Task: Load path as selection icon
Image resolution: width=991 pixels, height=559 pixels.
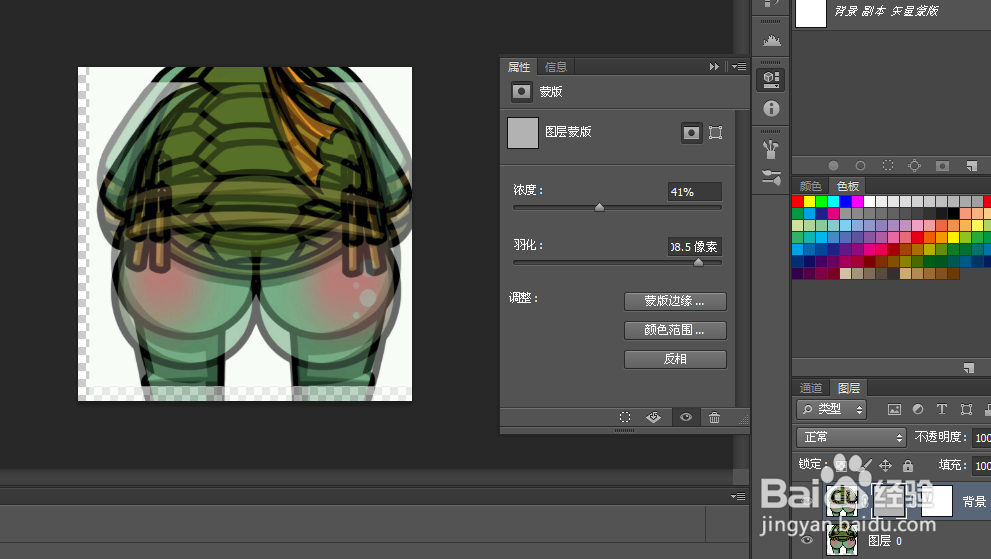Action: pyautogui.click(x=887, y=166)
